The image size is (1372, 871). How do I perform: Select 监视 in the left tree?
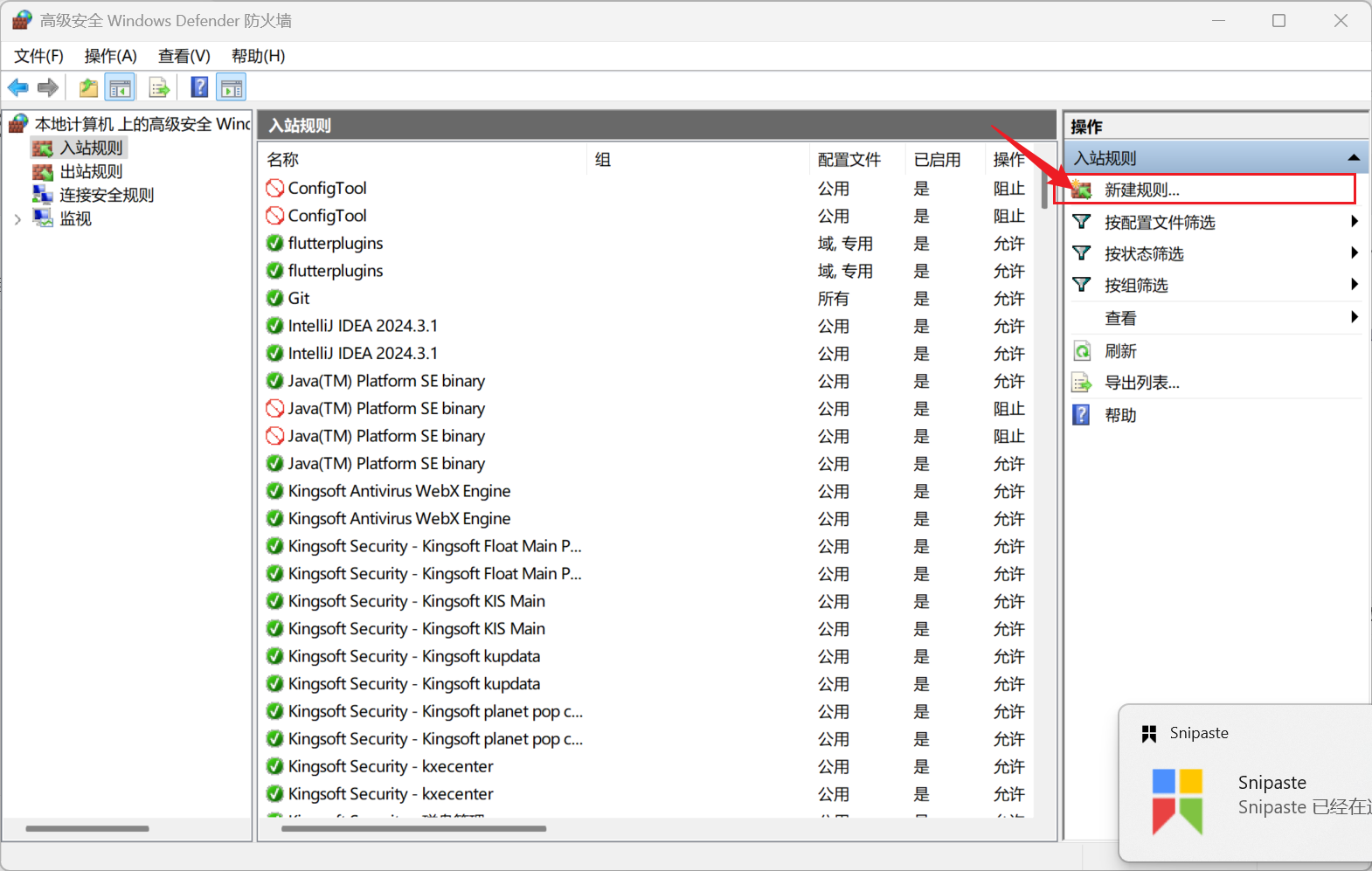(x=75, y=218)
